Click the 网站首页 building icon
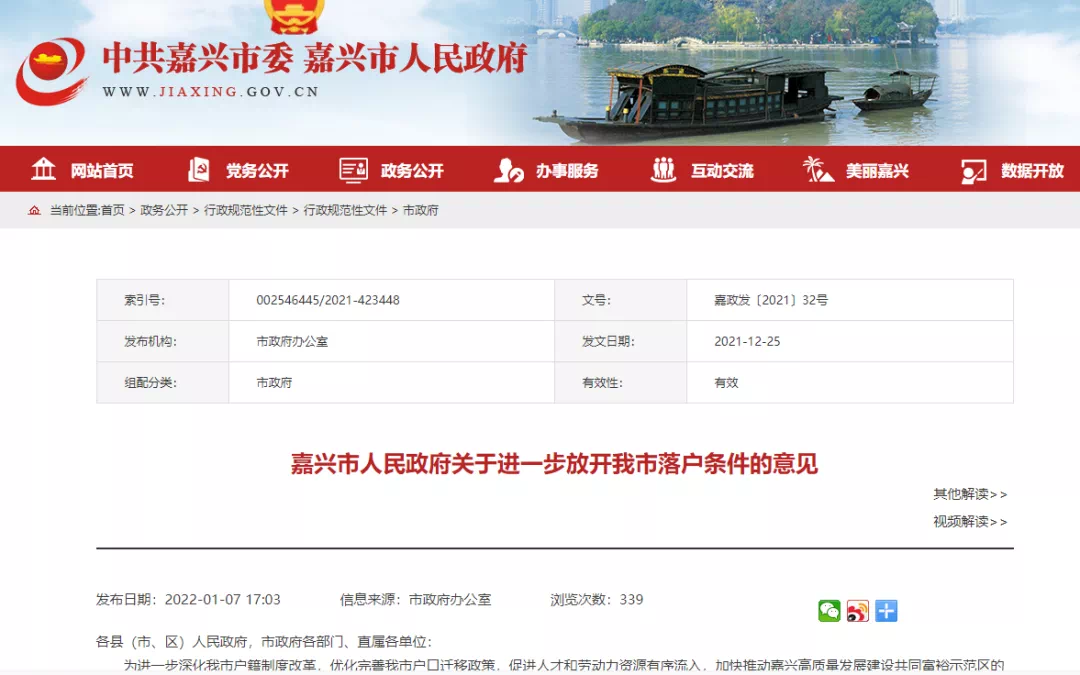 click(43, 169)
